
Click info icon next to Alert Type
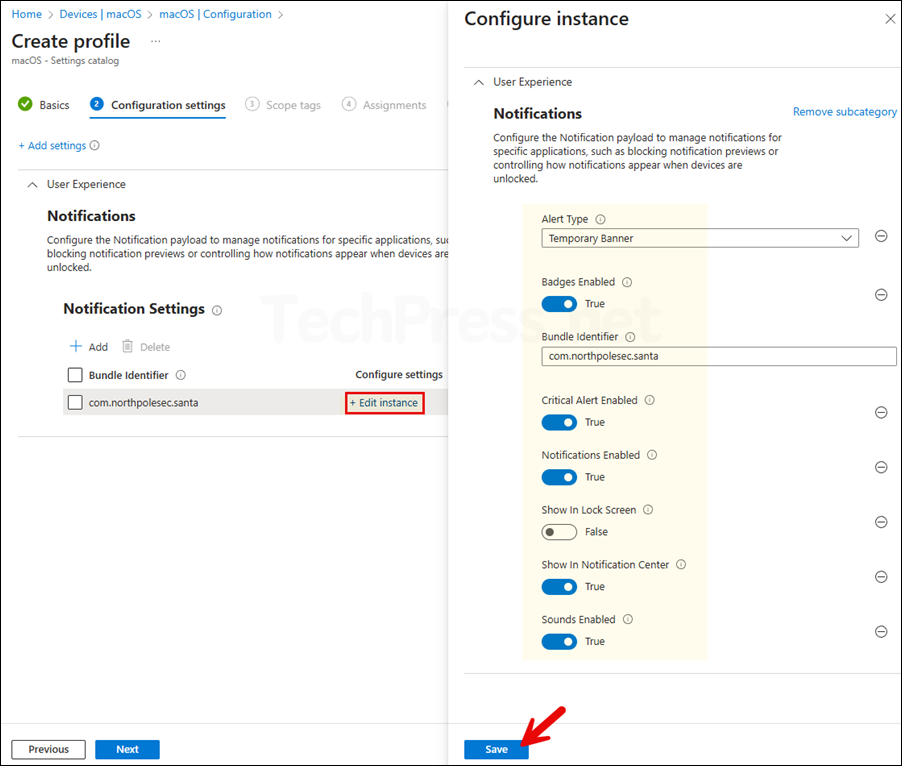pos(601,219)
